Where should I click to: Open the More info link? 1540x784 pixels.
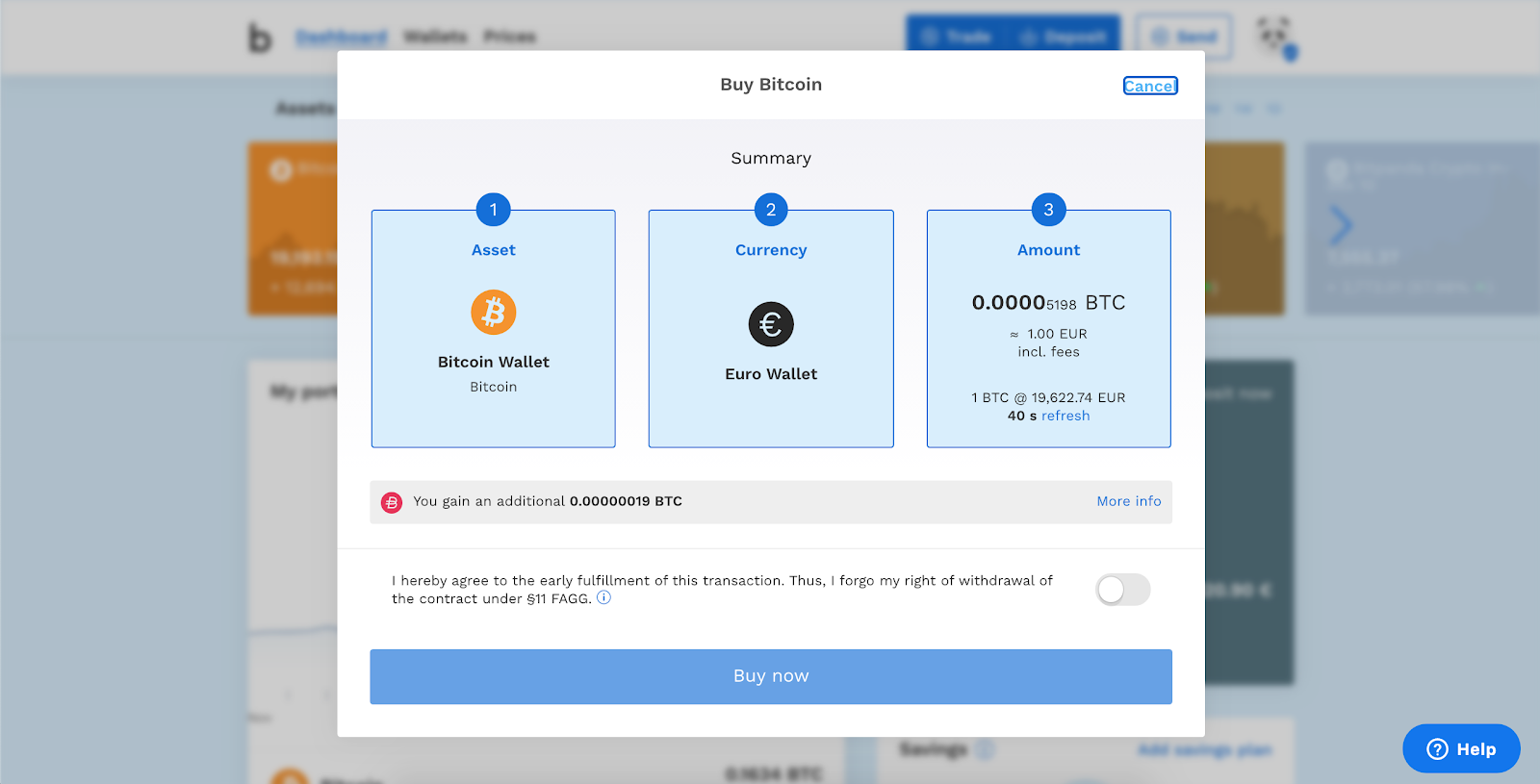click(1129, 501)
